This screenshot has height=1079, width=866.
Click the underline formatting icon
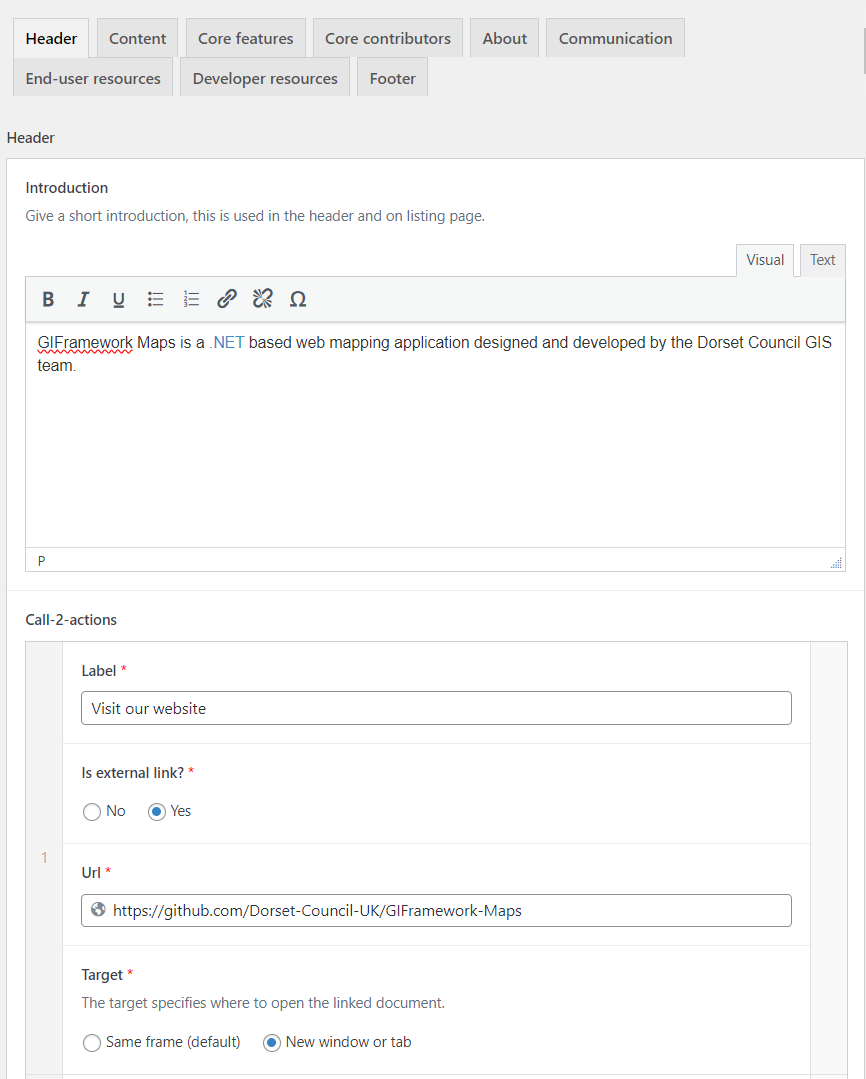click(x=118, y=299)
